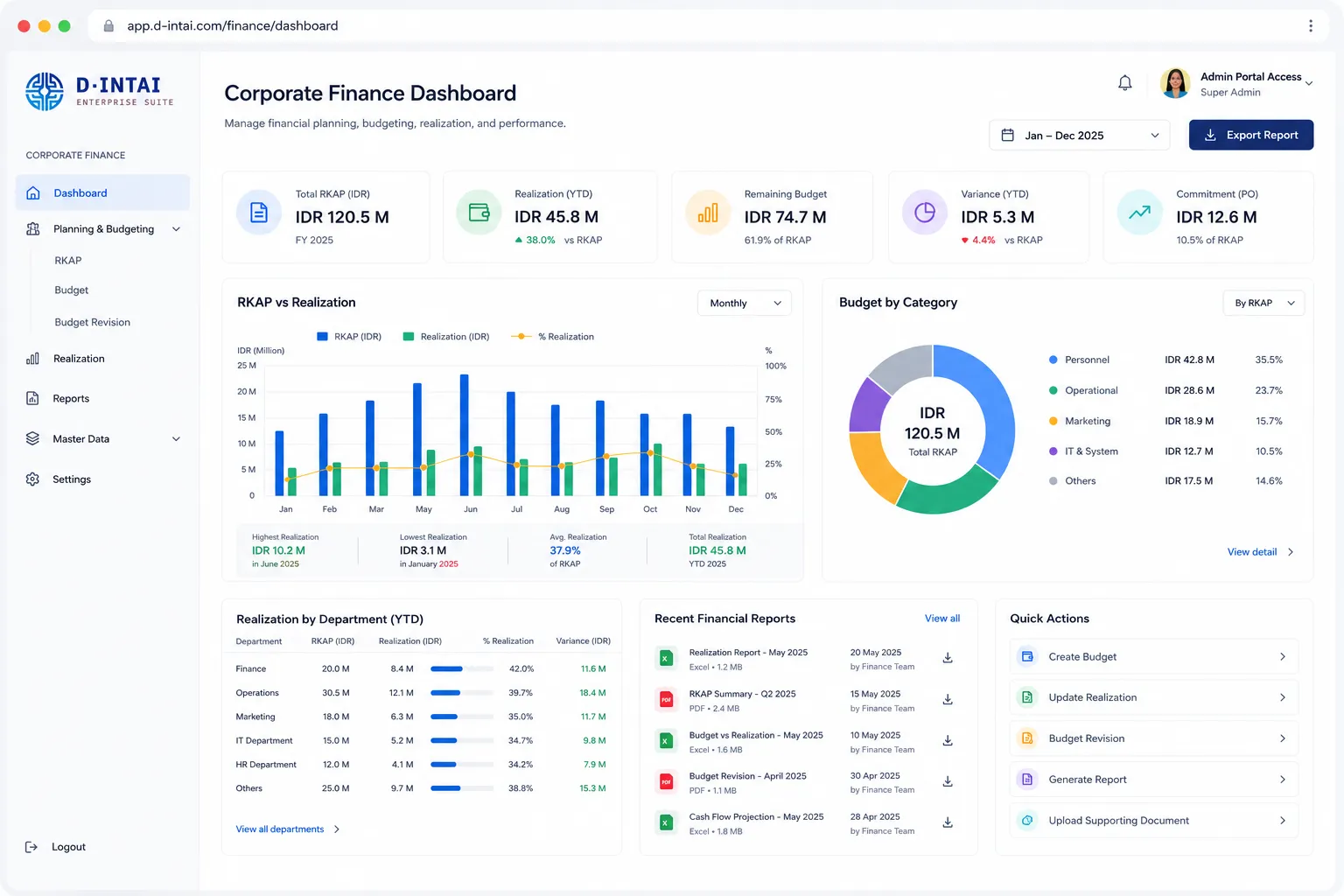Click the Logout label
The height and width of the screenshot is (896, 1344).
coord(68,847)
